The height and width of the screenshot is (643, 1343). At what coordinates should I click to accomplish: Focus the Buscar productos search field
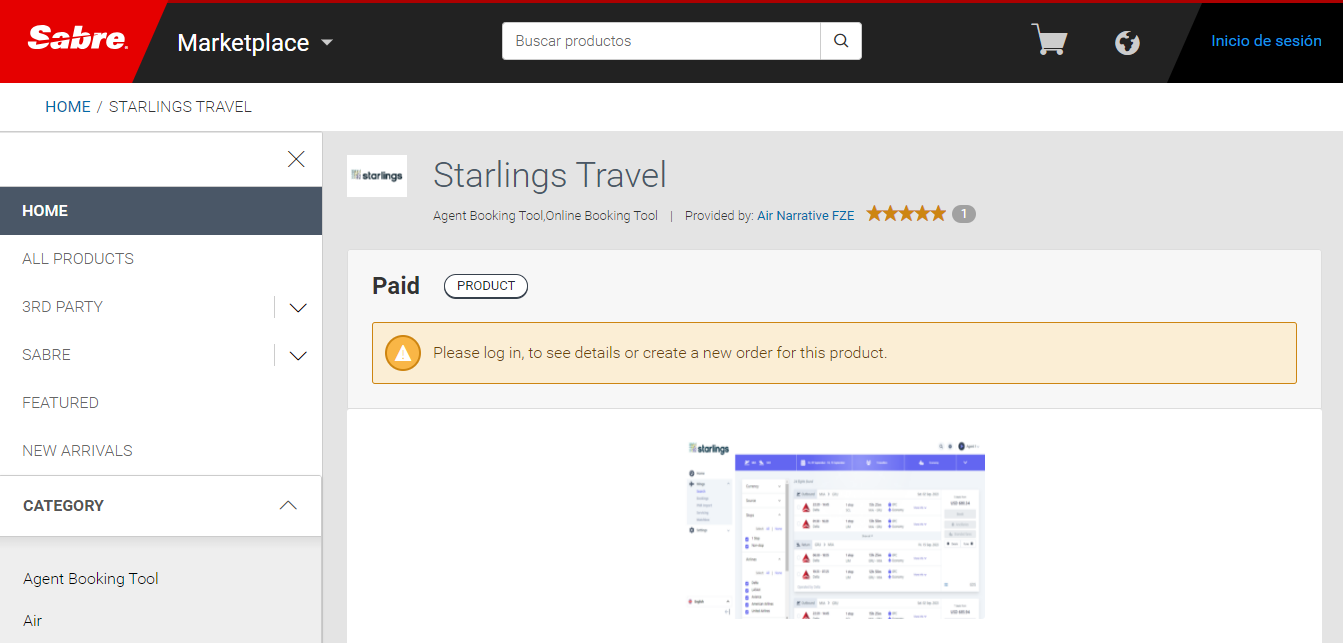click(661, 41)
